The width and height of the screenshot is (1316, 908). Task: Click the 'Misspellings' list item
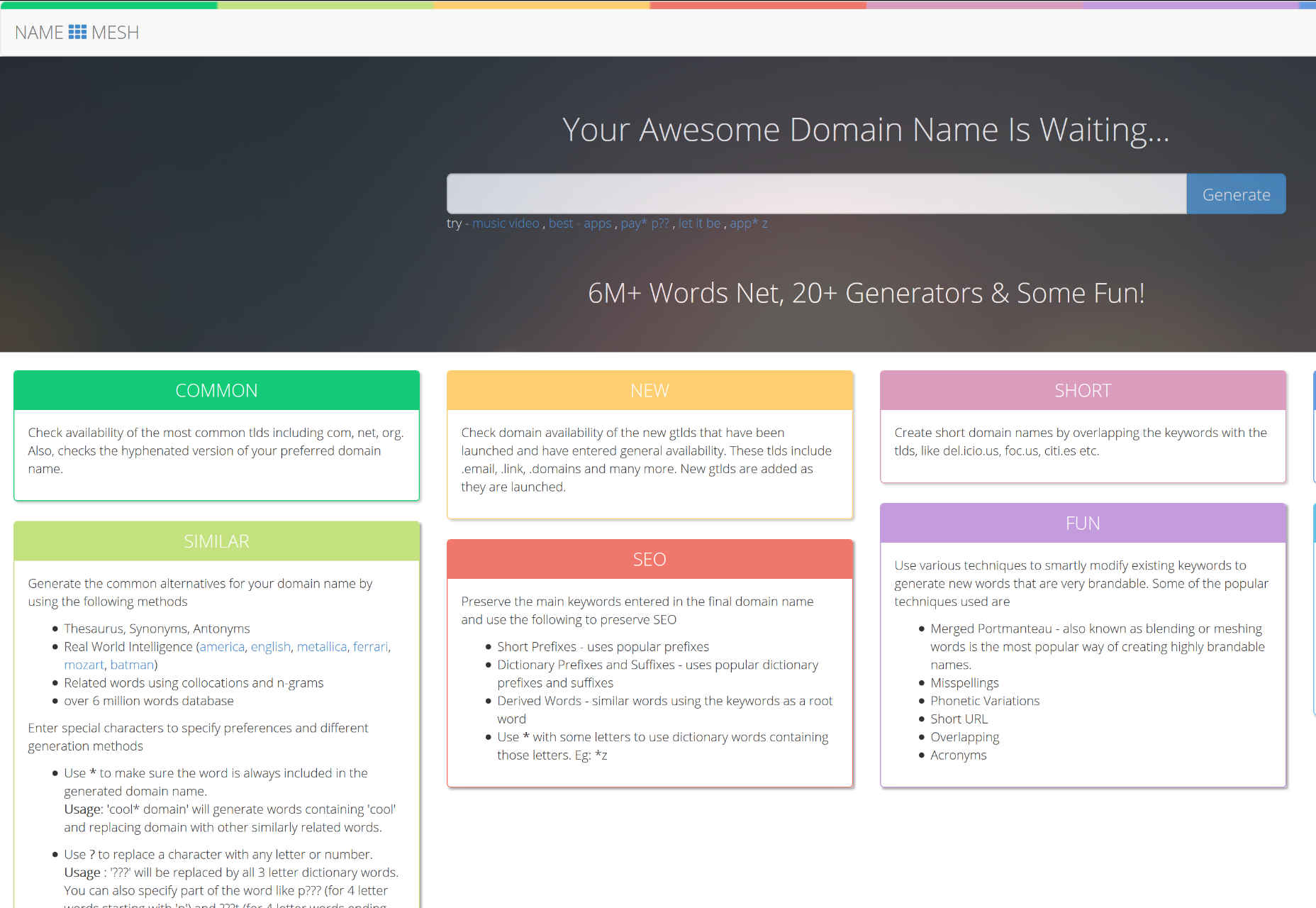click(x=964, y=682)
